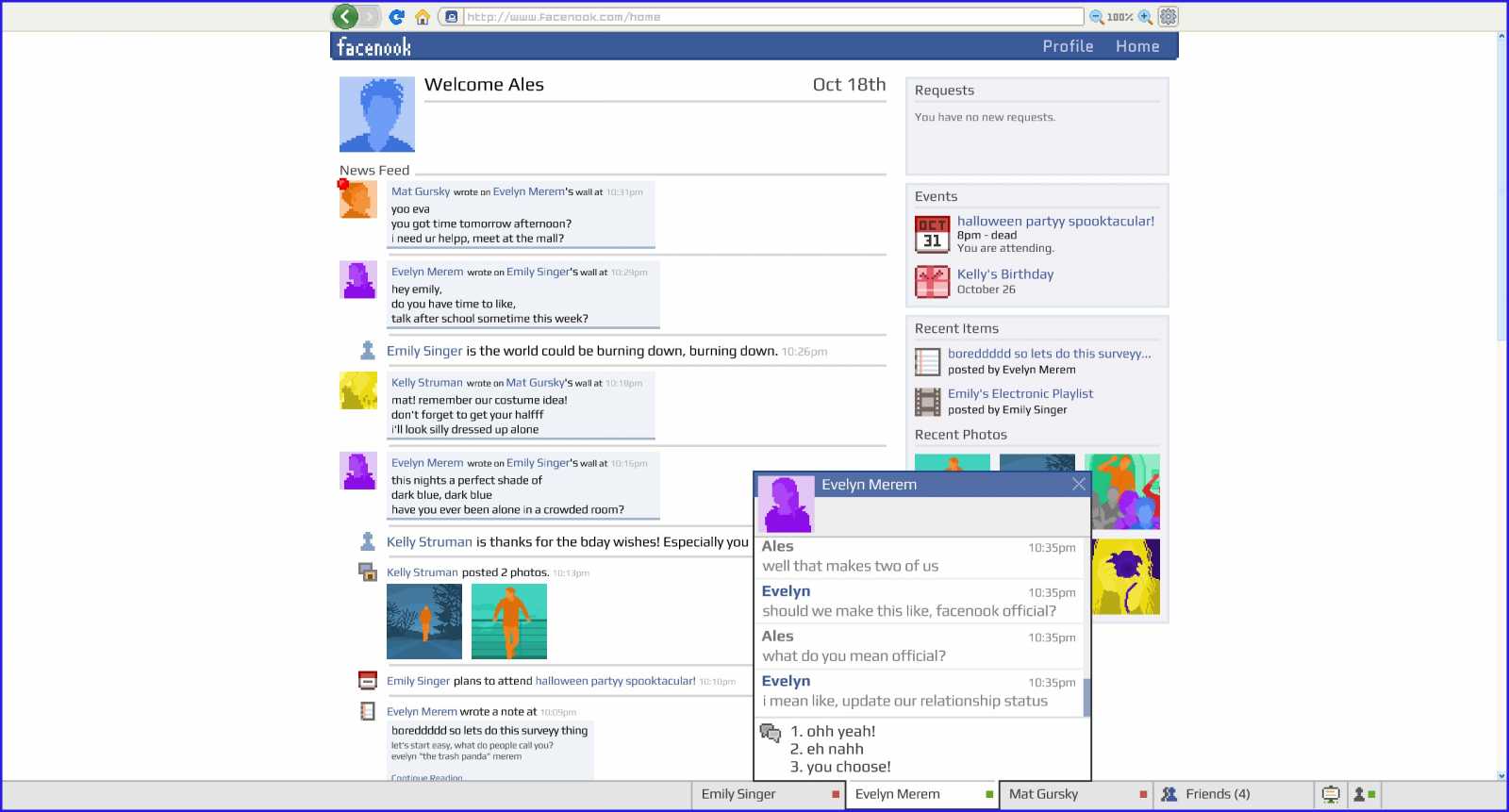Click the facenook logo
Screen dimensions: 1509x812
(373, 46)
